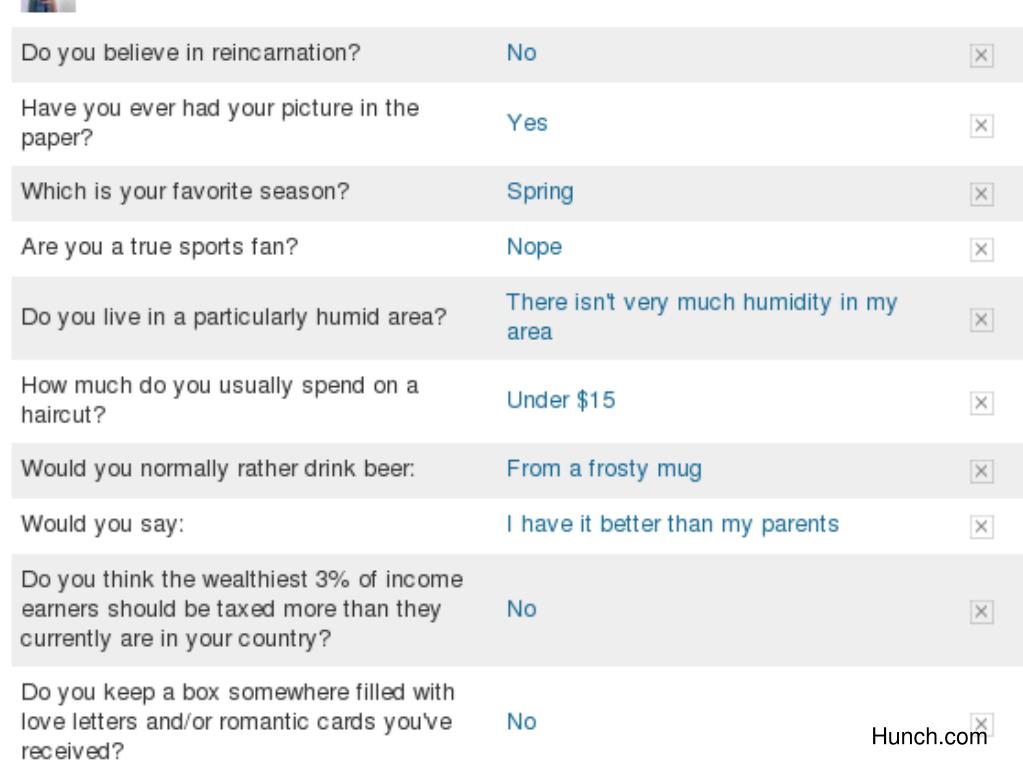1023x767 pixels.
Task: Delete the haircut spending answer
Action: (981, 402)
